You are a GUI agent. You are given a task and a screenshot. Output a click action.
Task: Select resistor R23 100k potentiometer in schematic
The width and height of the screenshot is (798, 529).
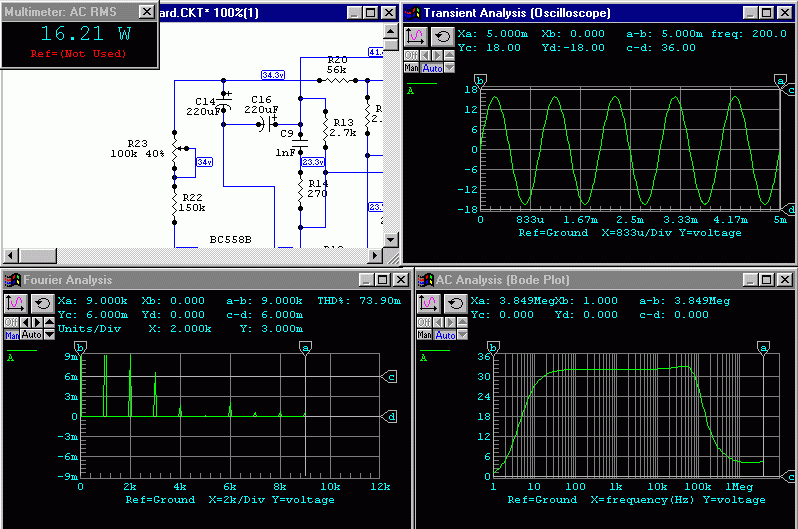175,150
